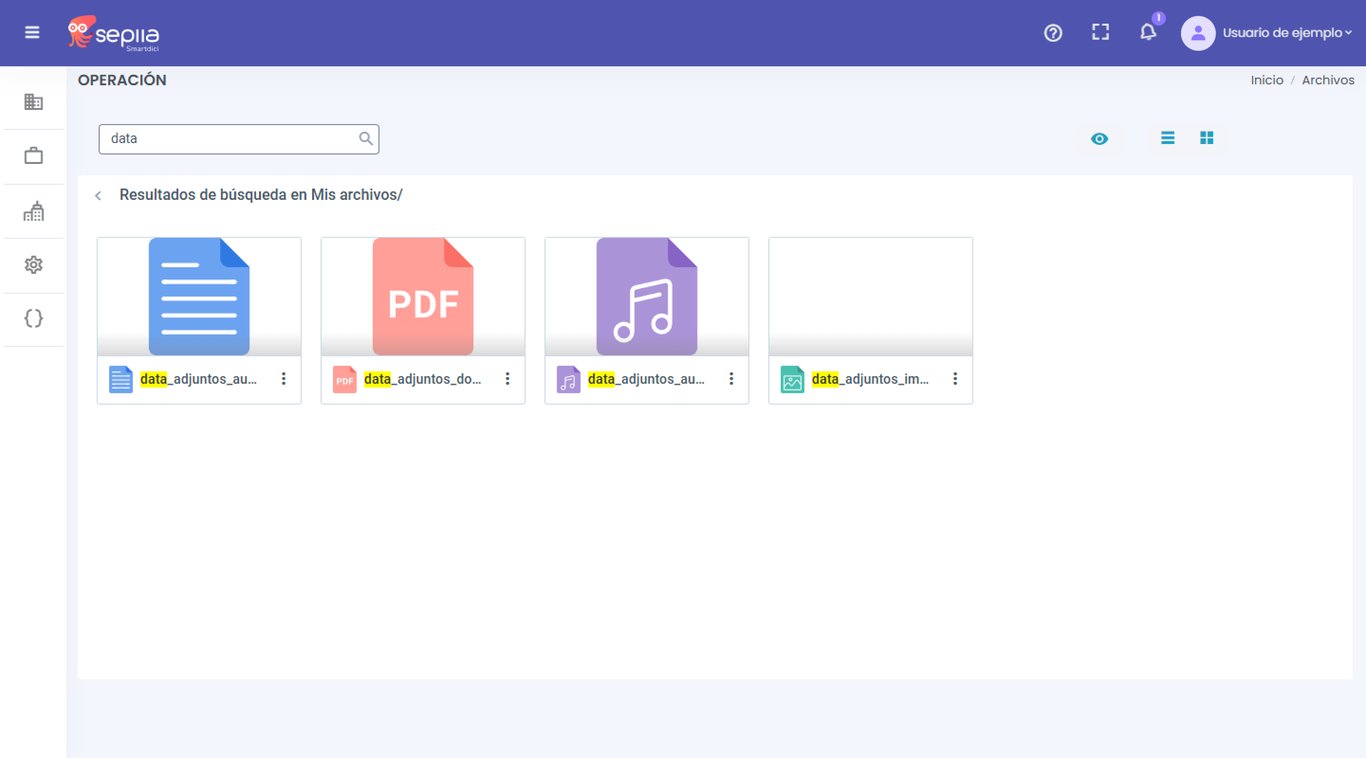Follow the Archivos breadcrumb link

tap(1328, 80)
